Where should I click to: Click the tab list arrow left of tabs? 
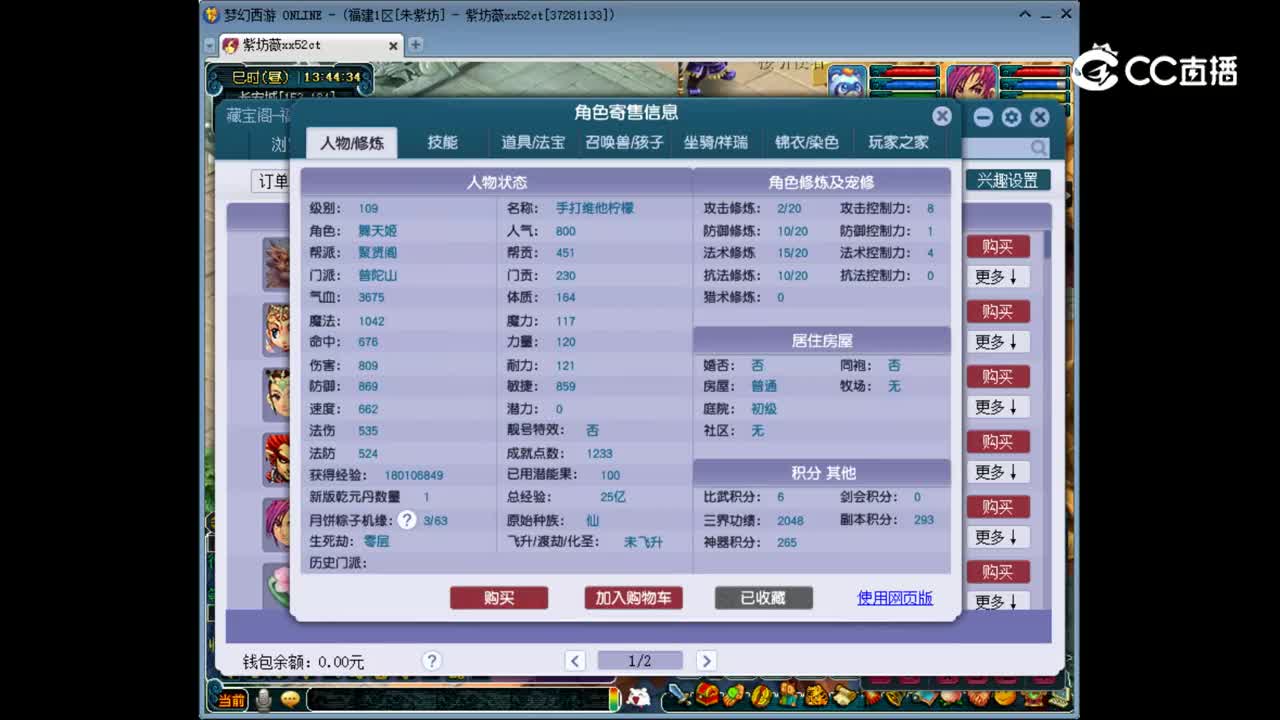click(210, 46)
